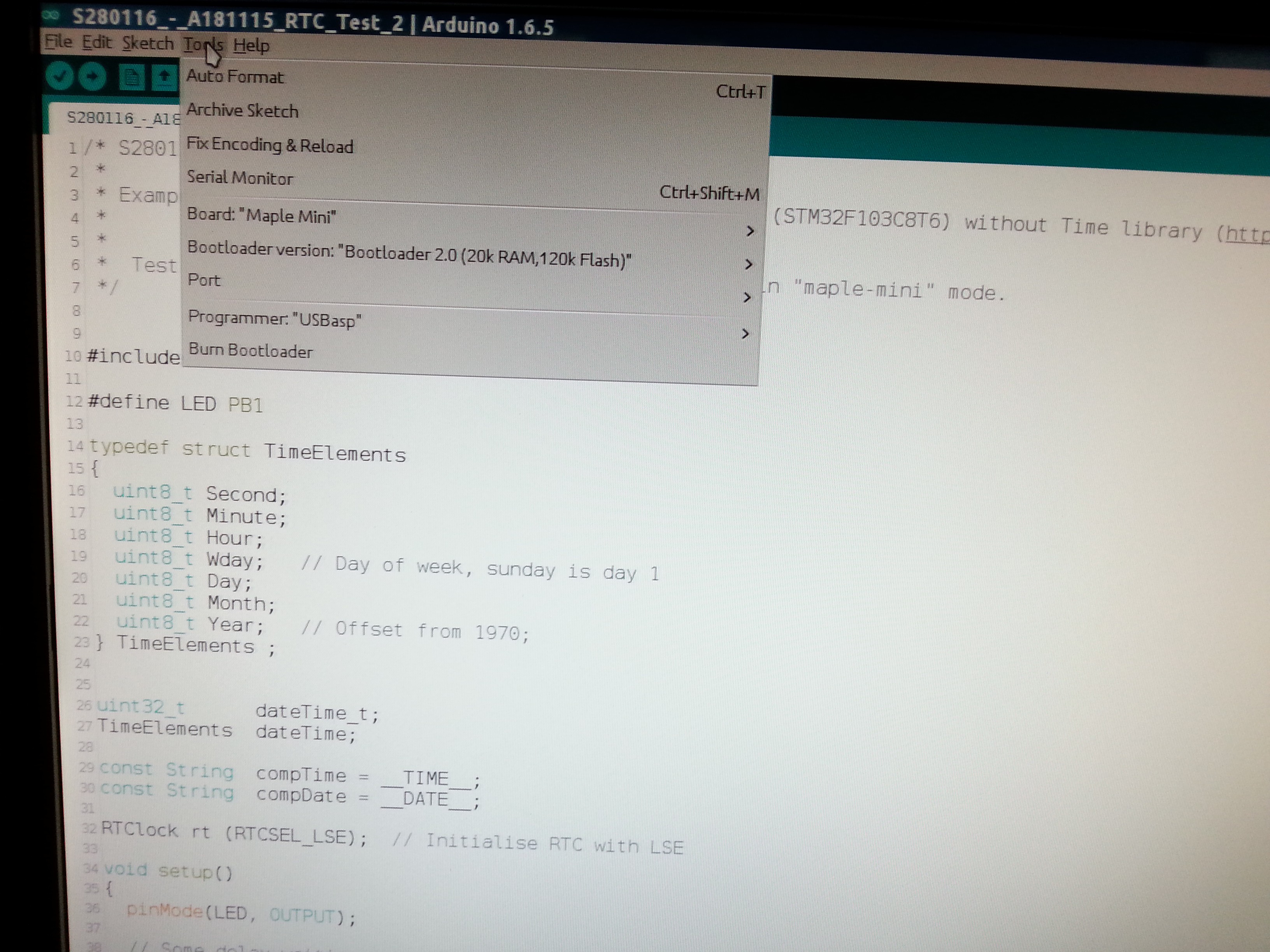
Task: Open the Edit menu
Action: pyautogui.click(x=96, y=42)
